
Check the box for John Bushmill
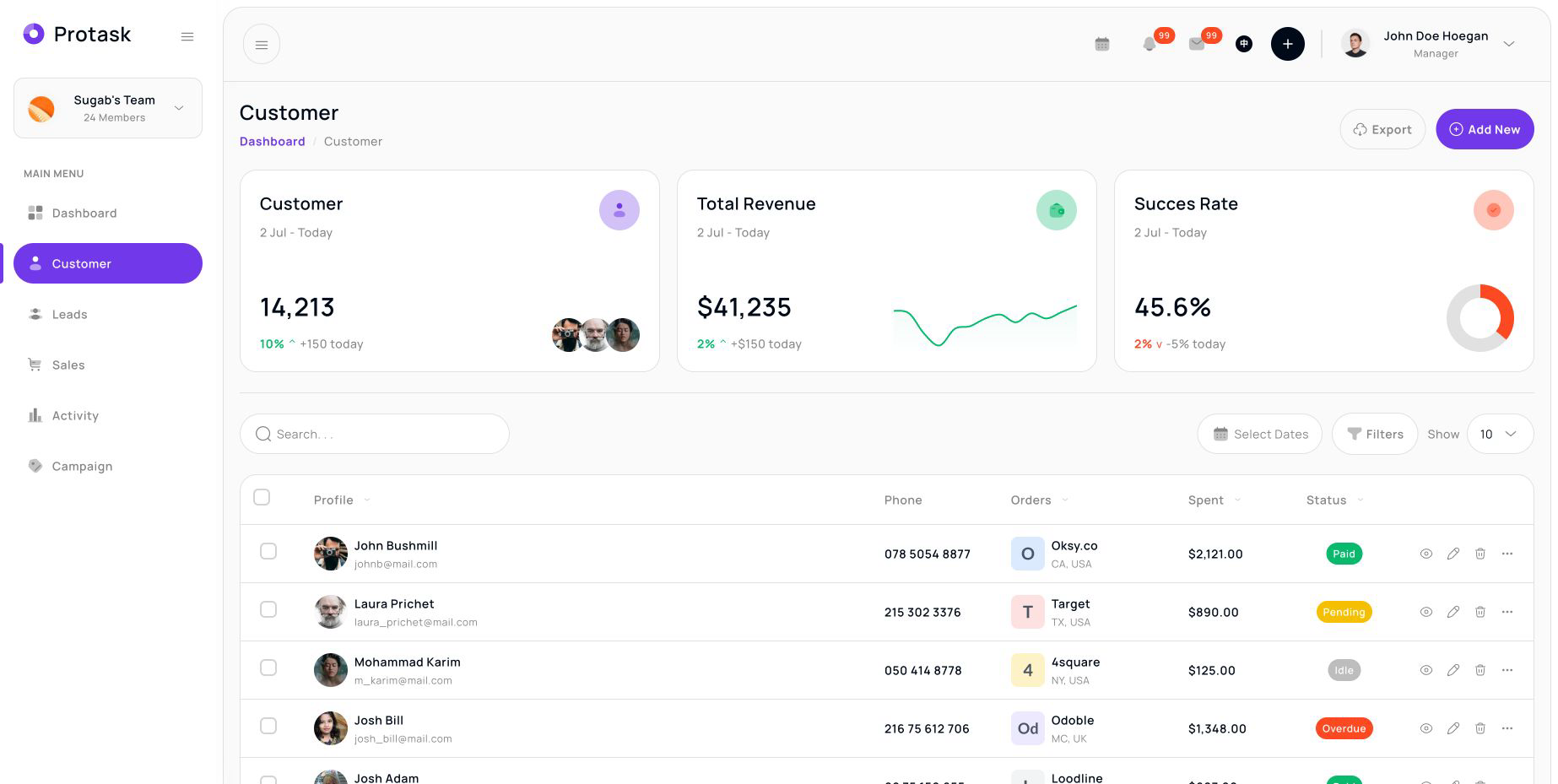click(268, 551)
